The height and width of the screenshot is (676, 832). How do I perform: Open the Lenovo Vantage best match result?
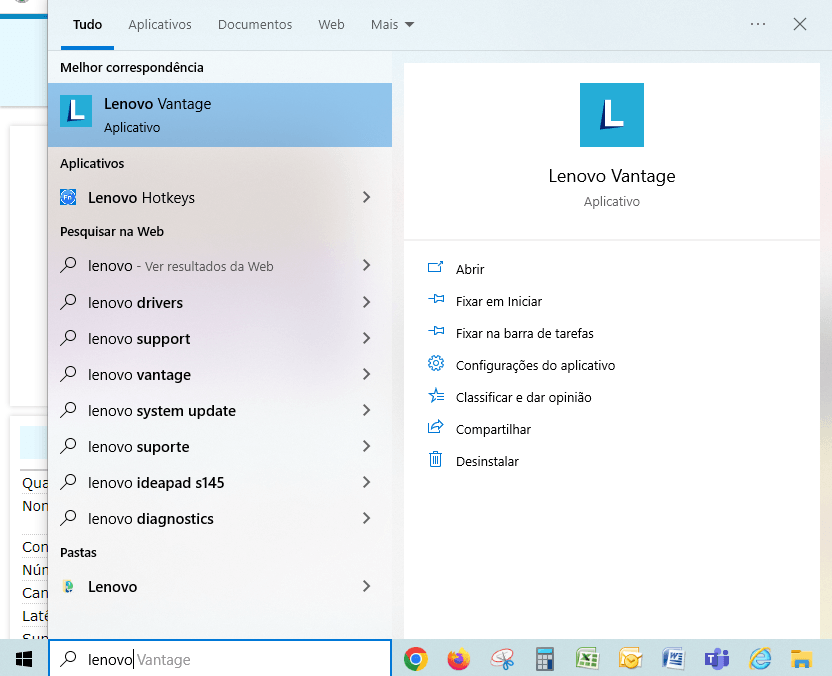pos(220,115)
